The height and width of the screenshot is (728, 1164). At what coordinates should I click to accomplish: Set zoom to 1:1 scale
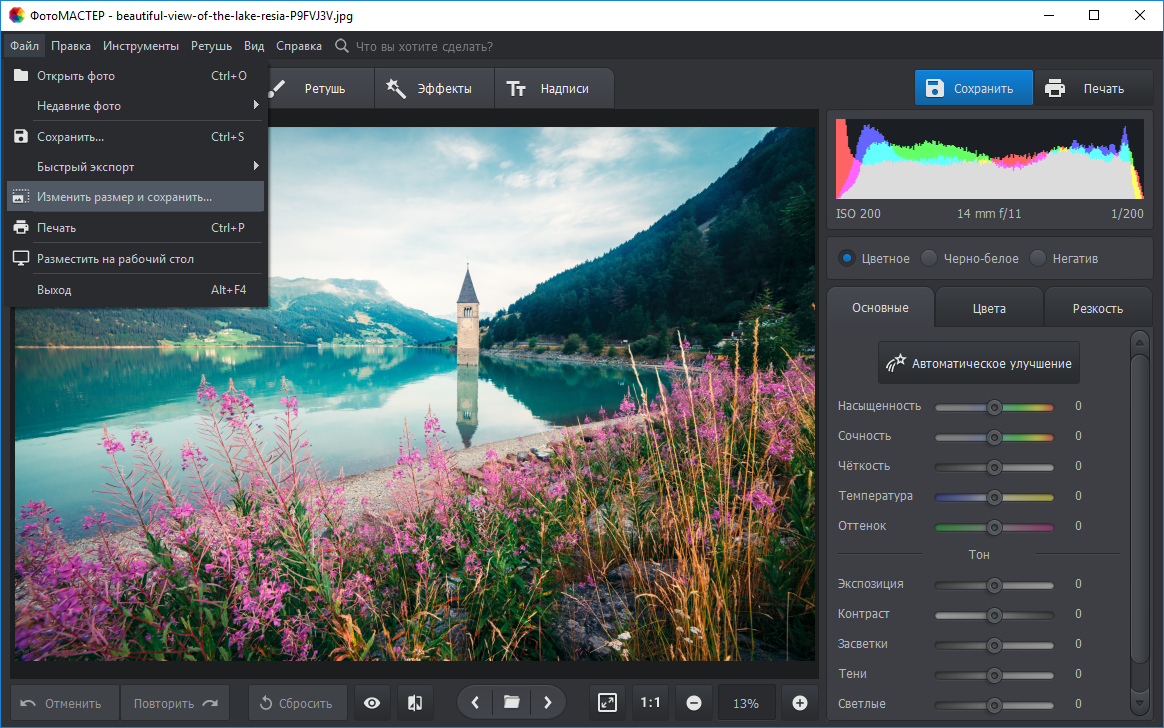(x=650, y=703)
